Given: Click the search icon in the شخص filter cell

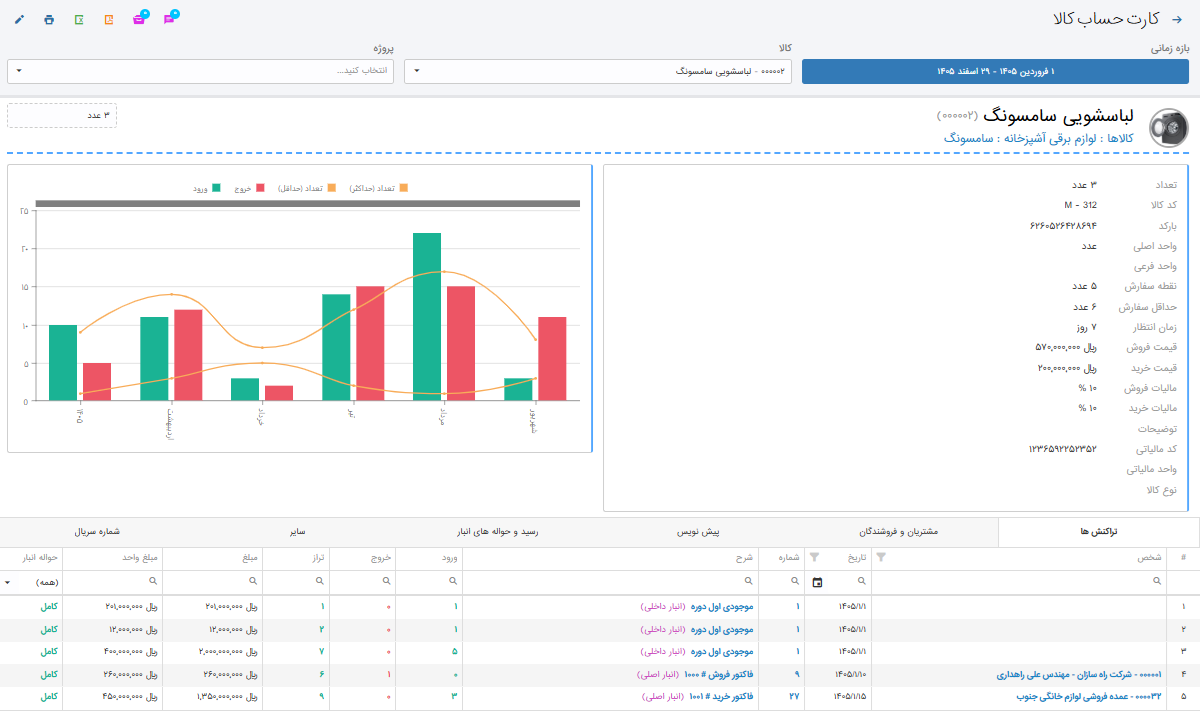Looking at the screenshot, I should (1158, 581).
